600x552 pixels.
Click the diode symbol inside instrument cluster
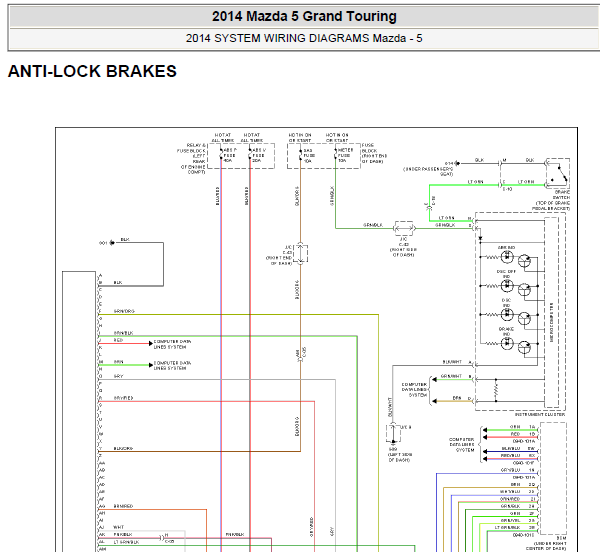[480, 239]
